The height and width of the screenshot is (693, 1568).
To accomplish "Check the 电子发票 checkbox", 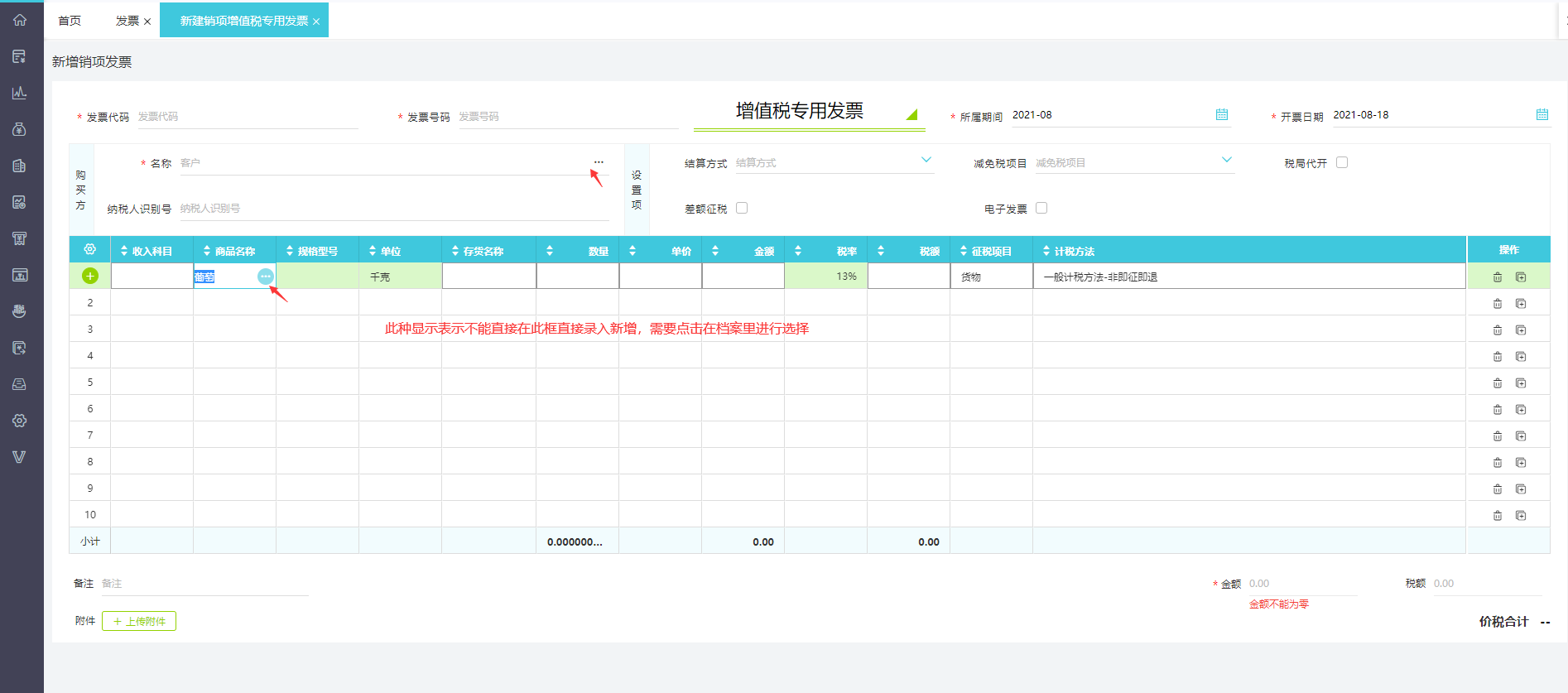I will pos(1041,208).
